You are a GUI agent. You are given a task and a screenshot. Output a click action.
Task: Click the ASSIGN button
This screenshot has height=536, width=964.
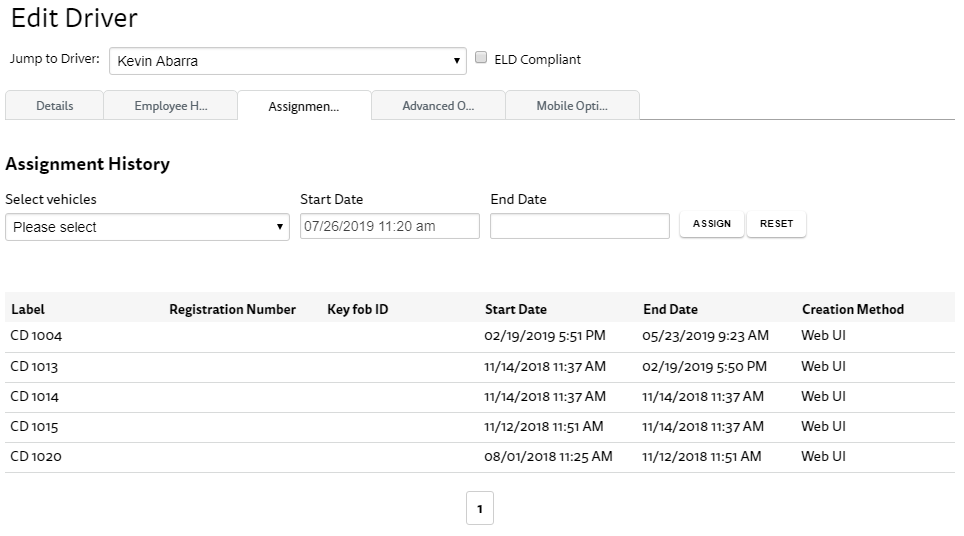(x=712, y=224)
